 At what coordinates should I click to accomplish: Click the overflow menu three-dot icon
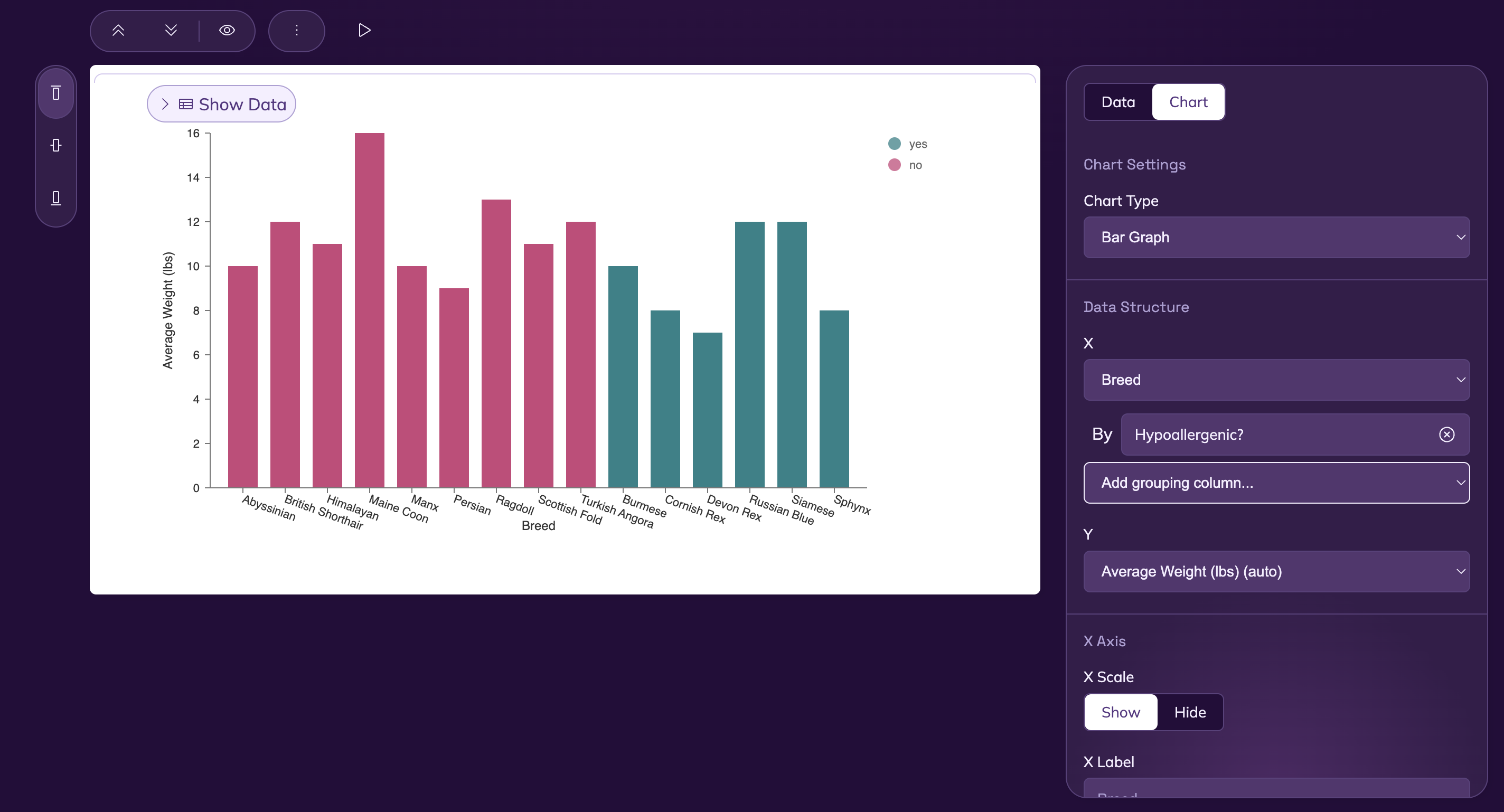[297, 30]
